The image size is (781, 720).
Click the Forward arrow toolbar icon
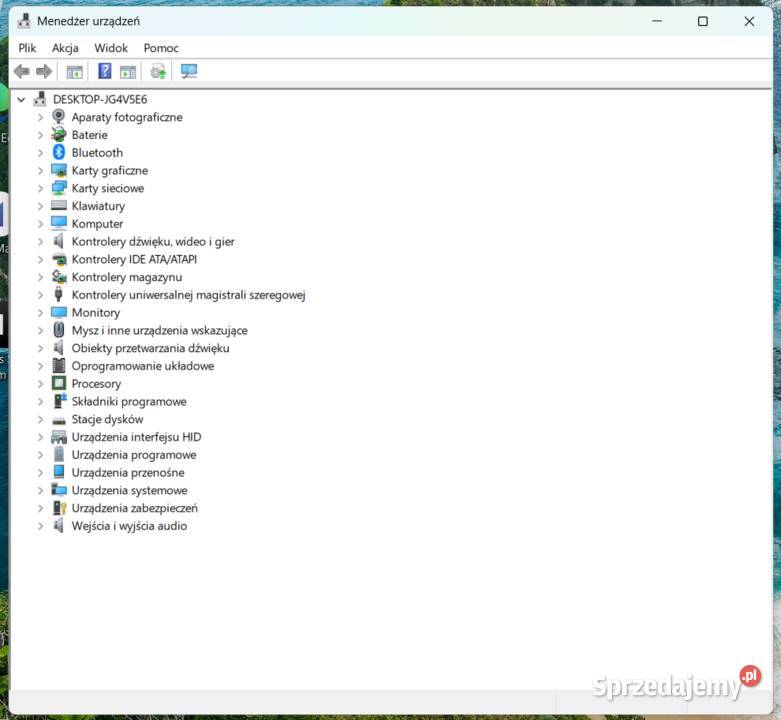[x=44, y=72]
